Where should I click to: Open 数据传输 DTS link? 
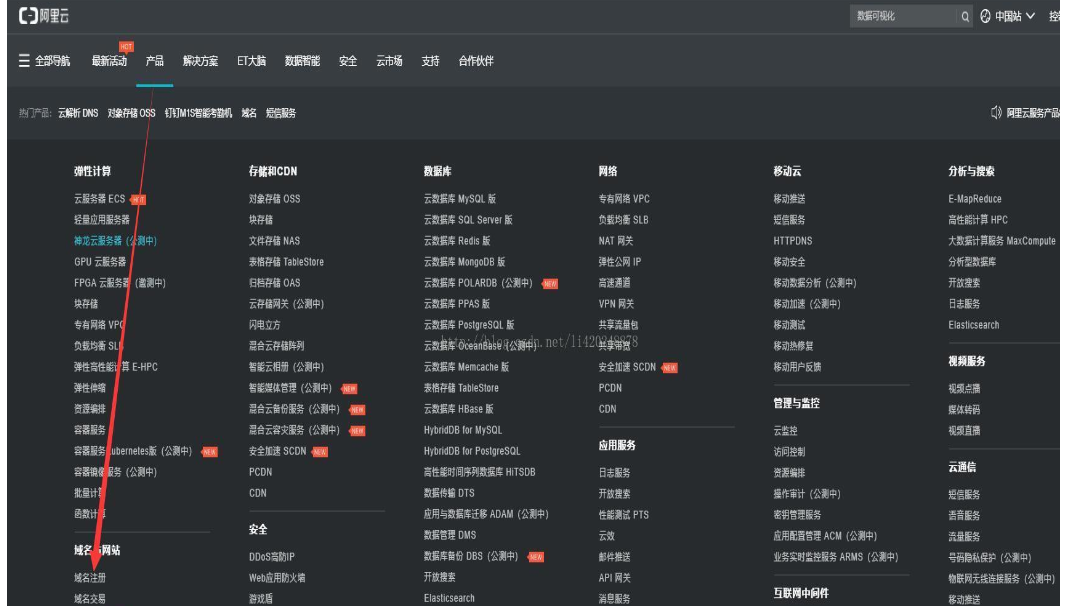tap(449, 493)
